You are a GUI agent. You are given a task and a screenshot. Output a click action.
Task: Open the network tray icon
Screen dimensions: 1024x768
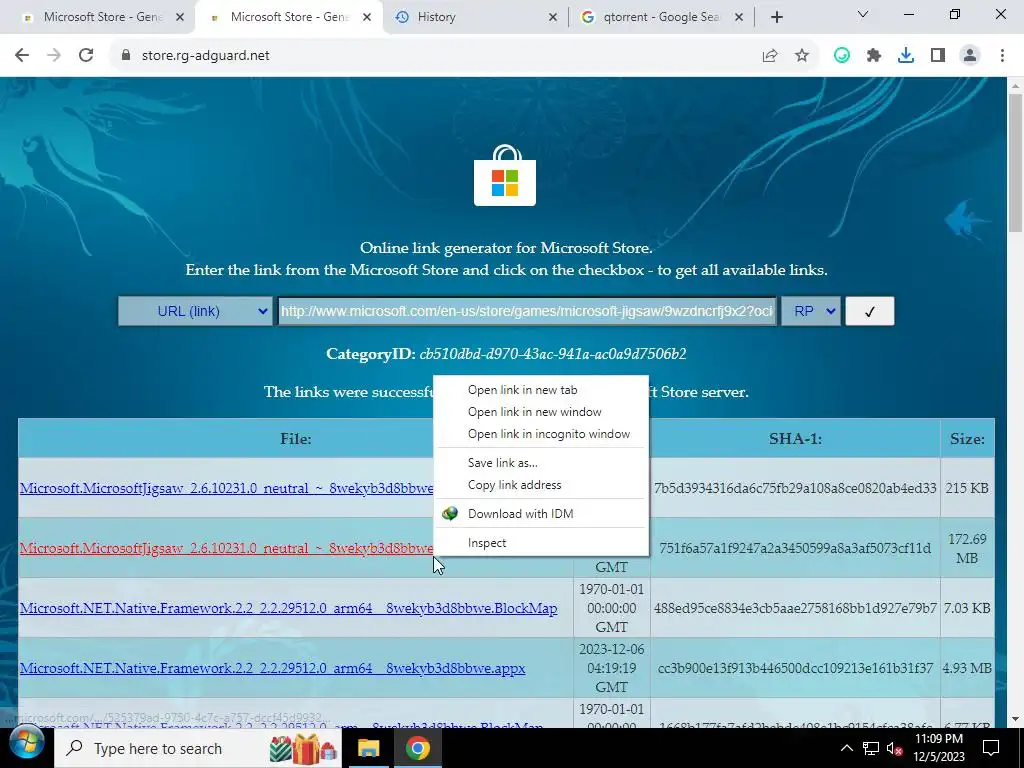[871, 748]
